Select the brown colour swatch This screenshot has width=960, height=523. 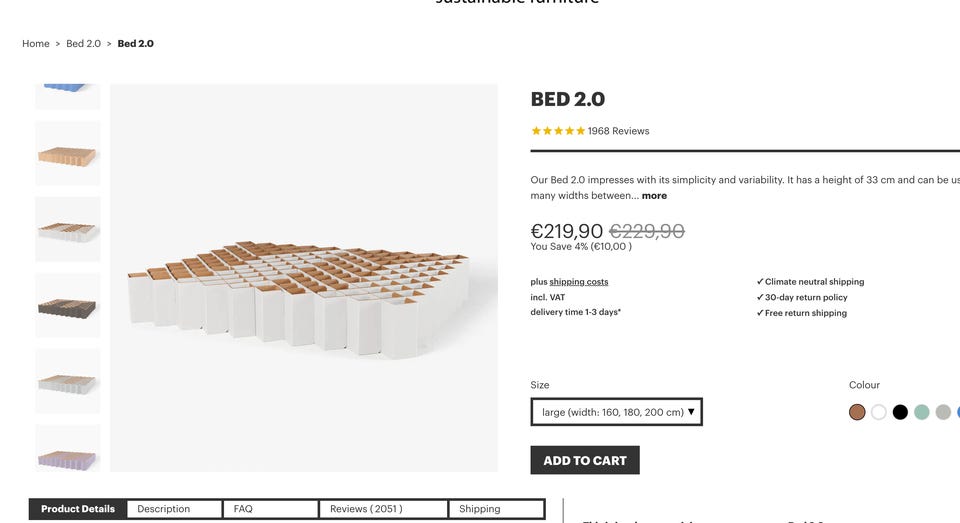857,412
